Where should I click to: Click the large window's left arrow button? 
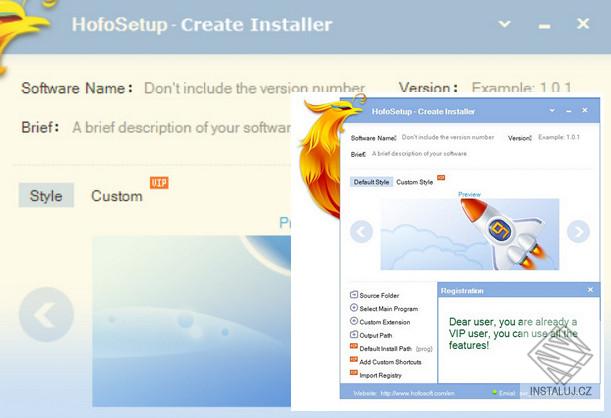pos(46,314)
